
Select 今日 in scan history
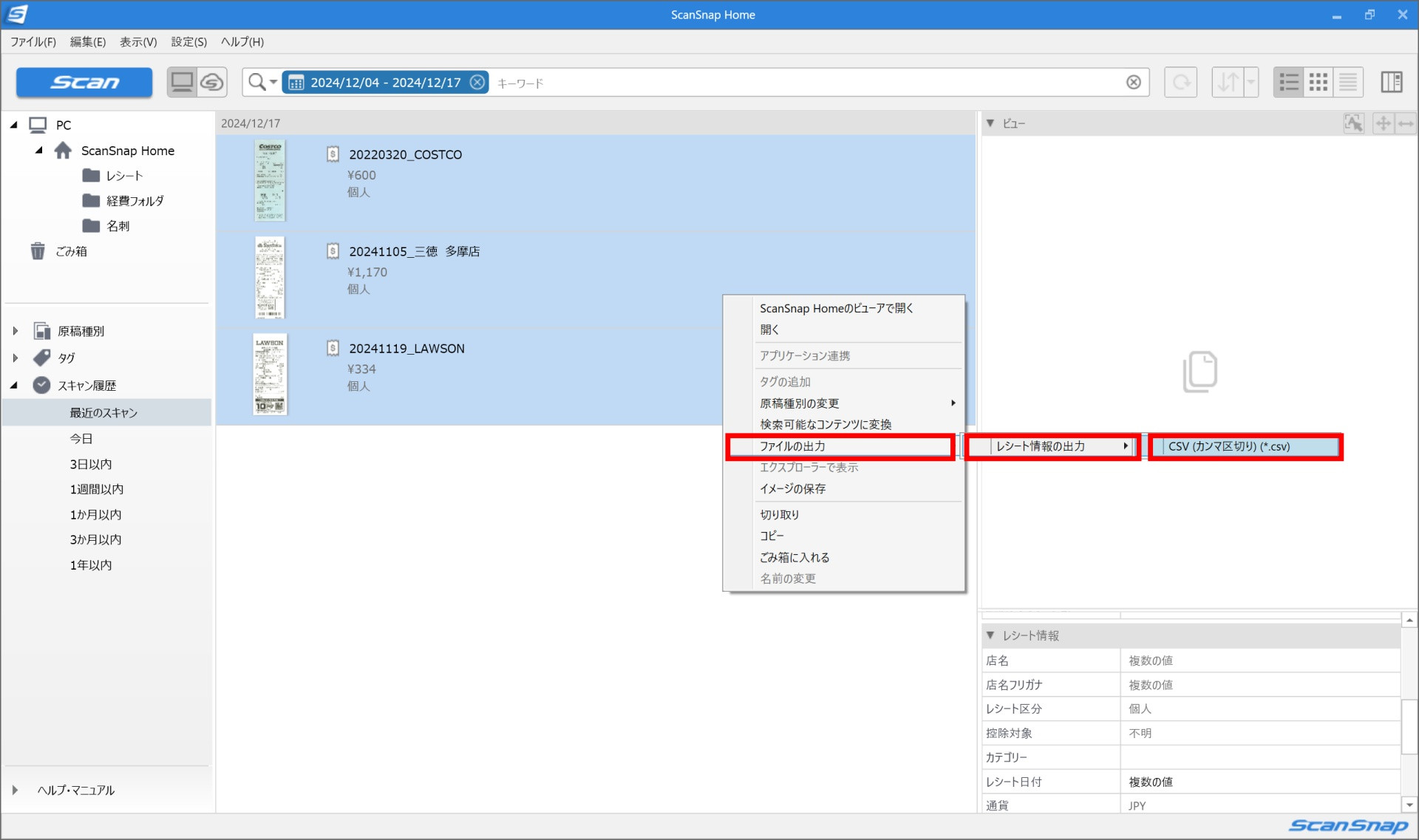[81, 438]
